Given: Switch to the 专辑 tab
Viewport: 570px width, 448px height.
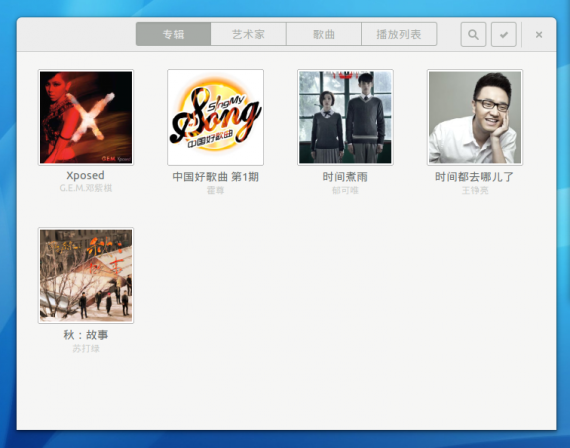Looking at the screenshot, I should 173,34.
